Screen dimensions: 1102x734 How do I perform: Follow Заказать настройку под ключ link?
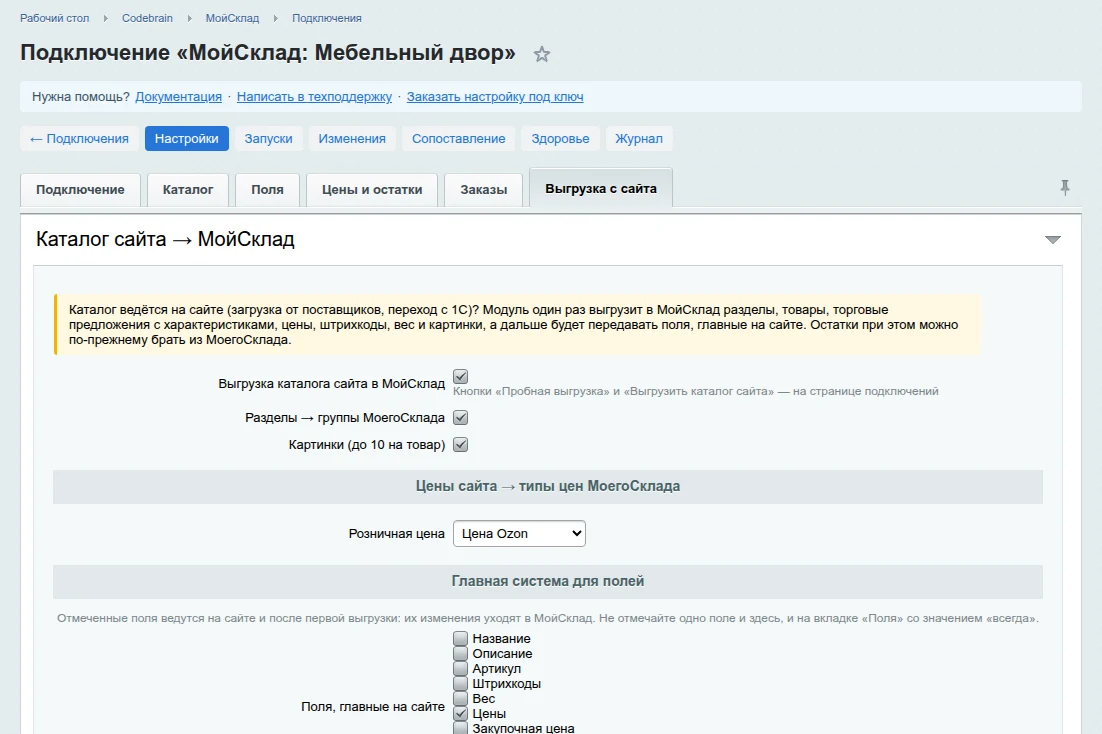pyautogui.click(x=495, y=97)
